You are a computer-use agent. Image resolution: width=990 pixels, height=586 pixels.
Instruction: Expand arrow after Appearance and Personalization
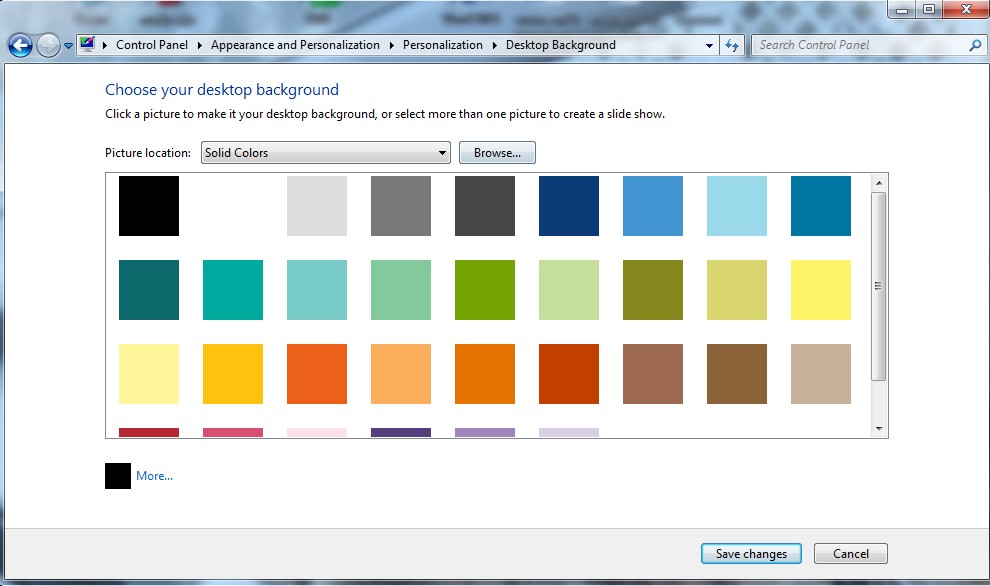(x=391, y=45)
